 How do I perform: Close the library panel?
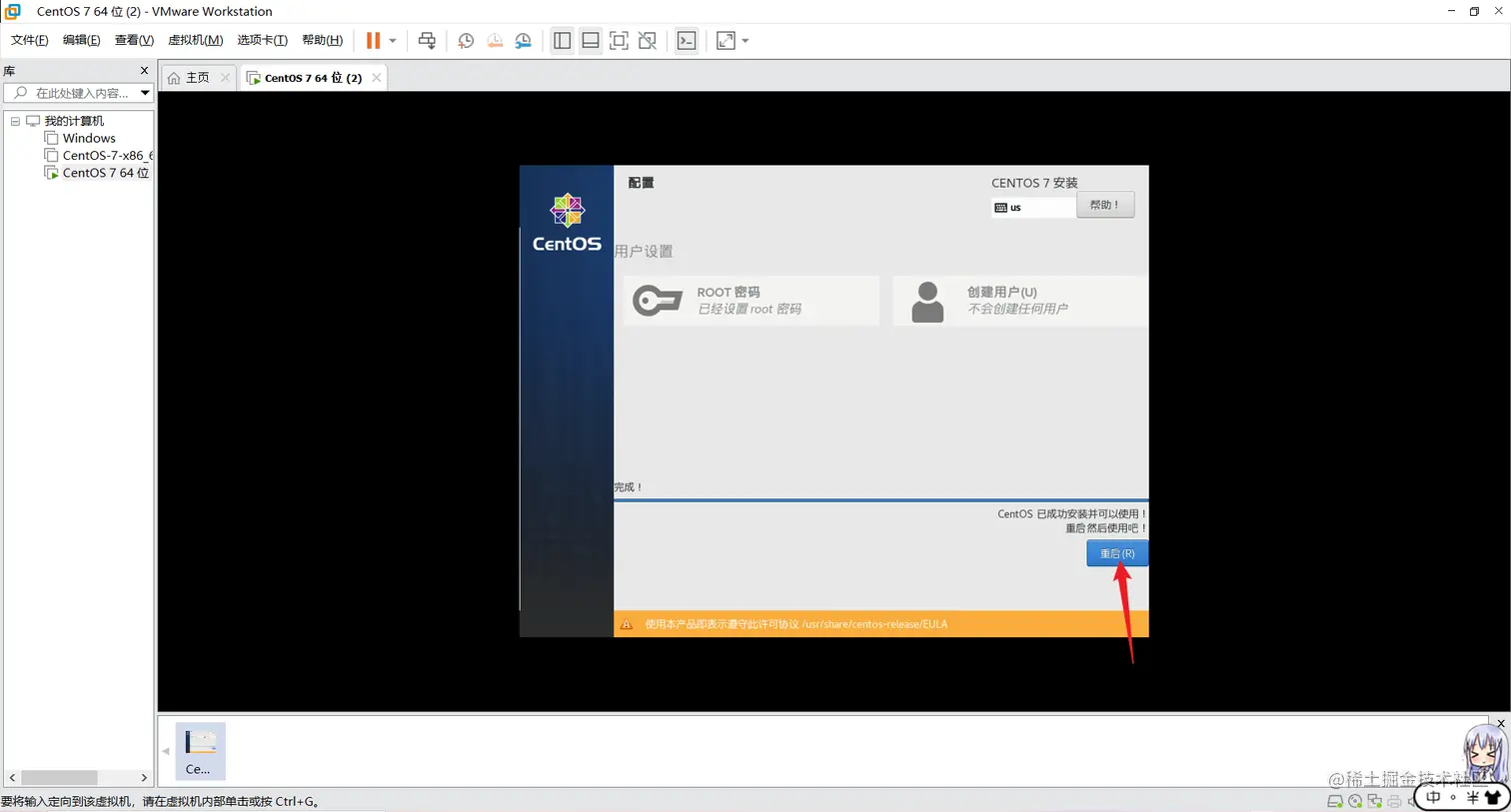coord(144,71)
